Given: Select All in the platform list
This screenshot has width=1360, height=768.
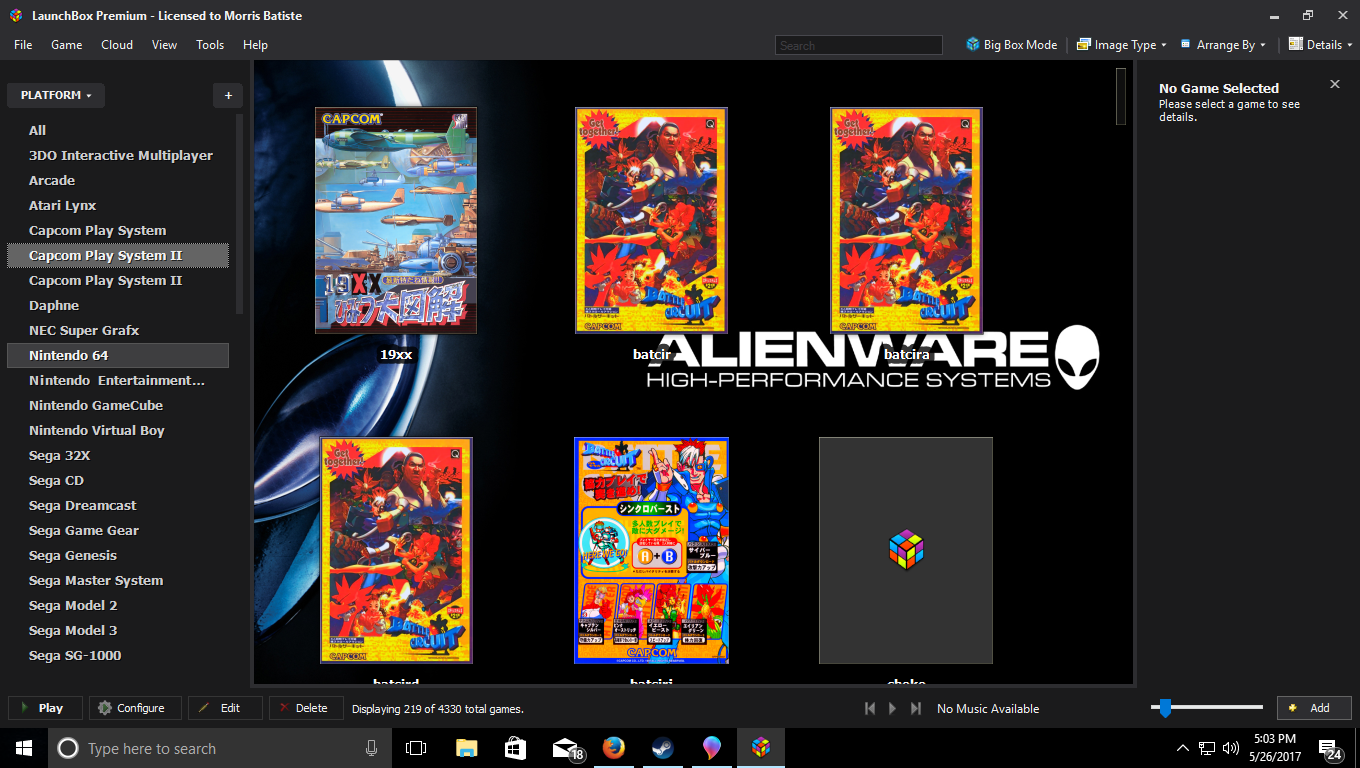Looking at the screenshot, I should (x=118, y=130).
